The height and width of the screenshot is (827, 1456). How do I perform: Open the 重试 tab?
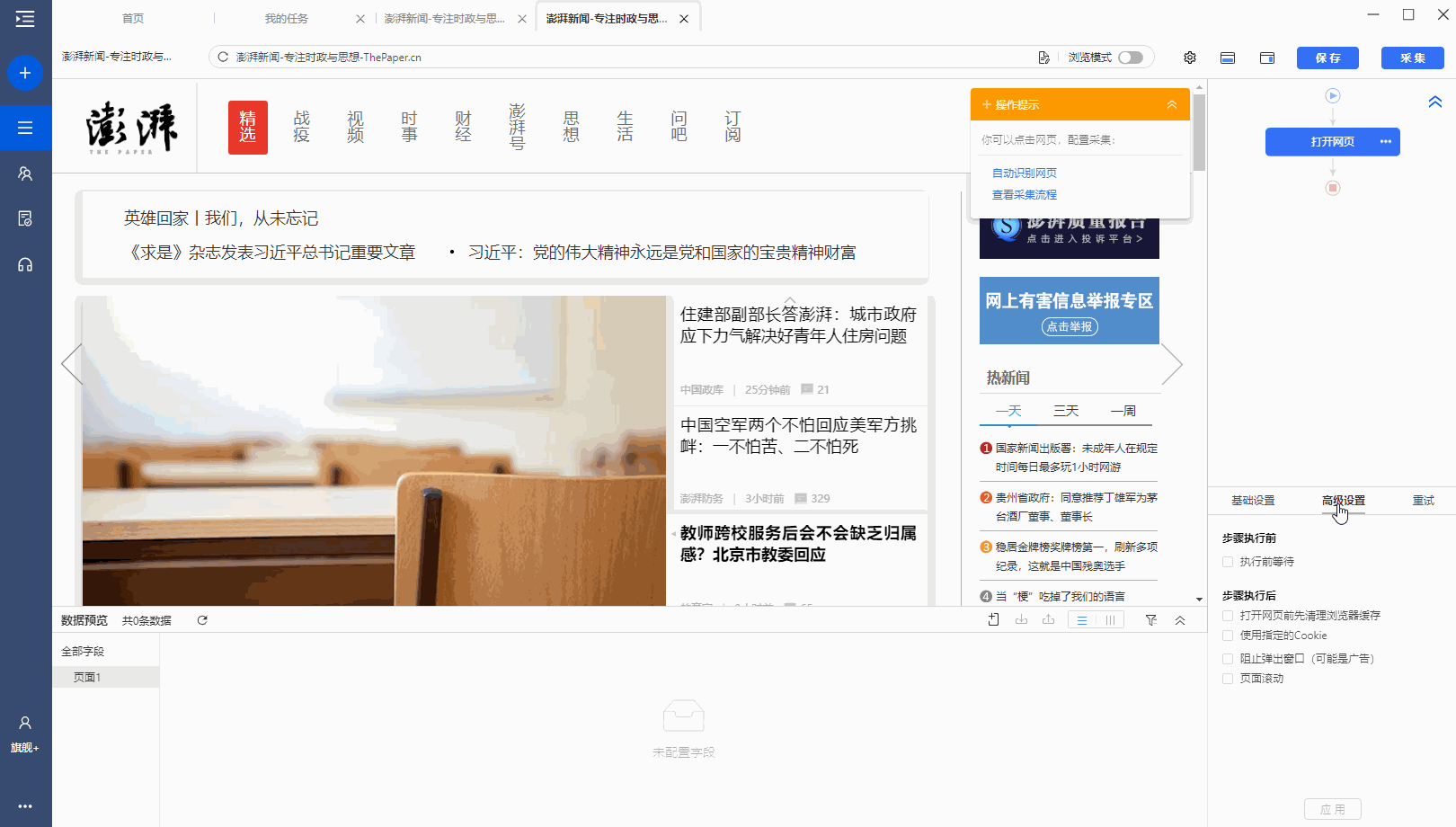(1424, 501)
